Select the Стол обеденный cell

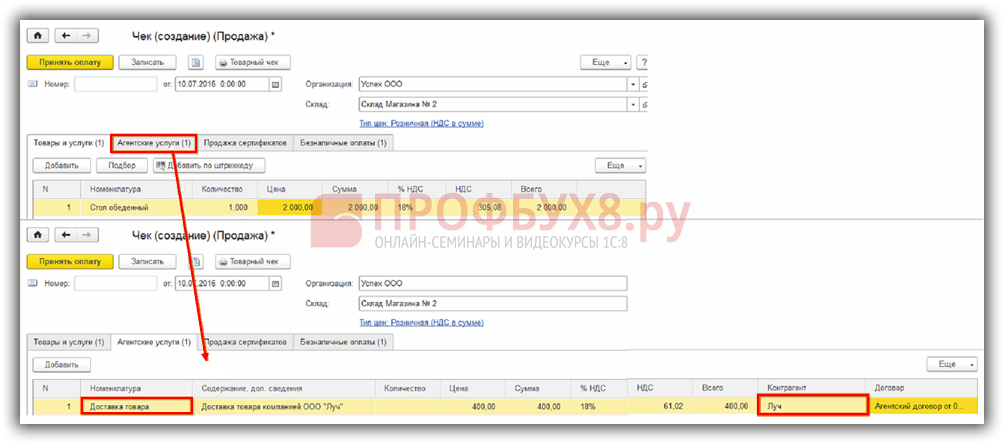pyautogui.click(x=136, y=207)
